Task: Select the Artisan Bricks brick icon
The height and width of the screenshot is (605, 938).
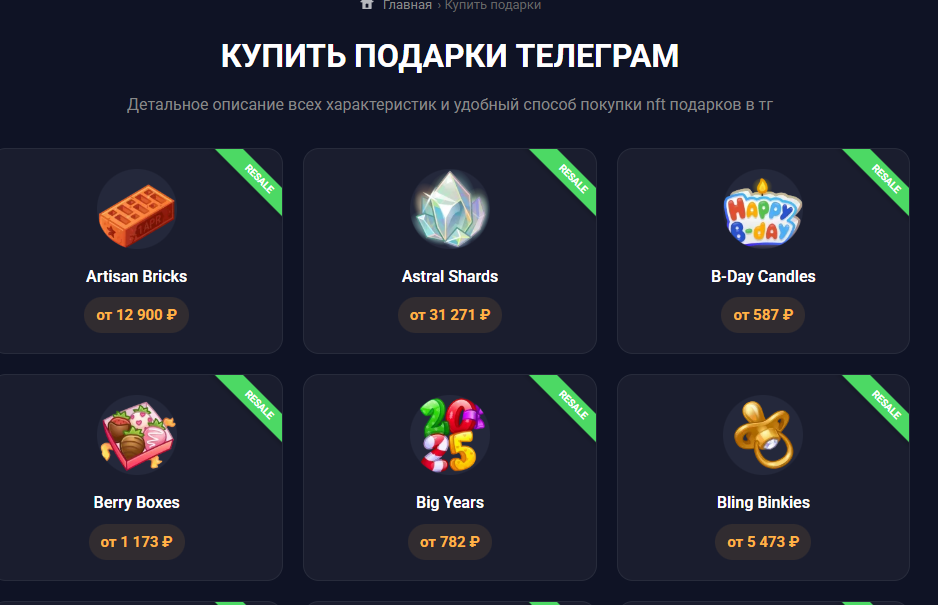Action: 136,209
